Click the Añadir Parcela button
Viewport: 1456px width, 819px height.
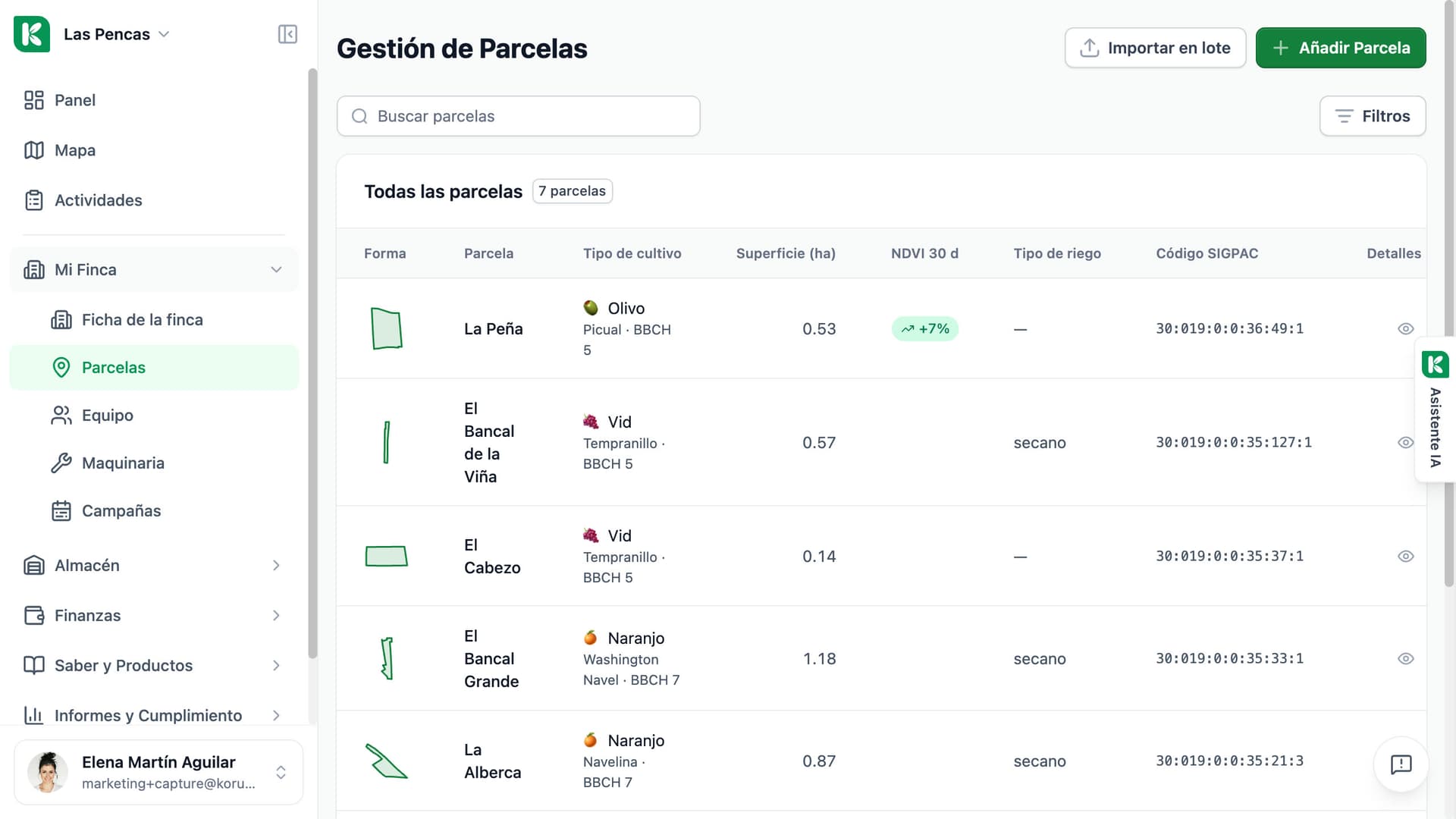coord(1341,48)
